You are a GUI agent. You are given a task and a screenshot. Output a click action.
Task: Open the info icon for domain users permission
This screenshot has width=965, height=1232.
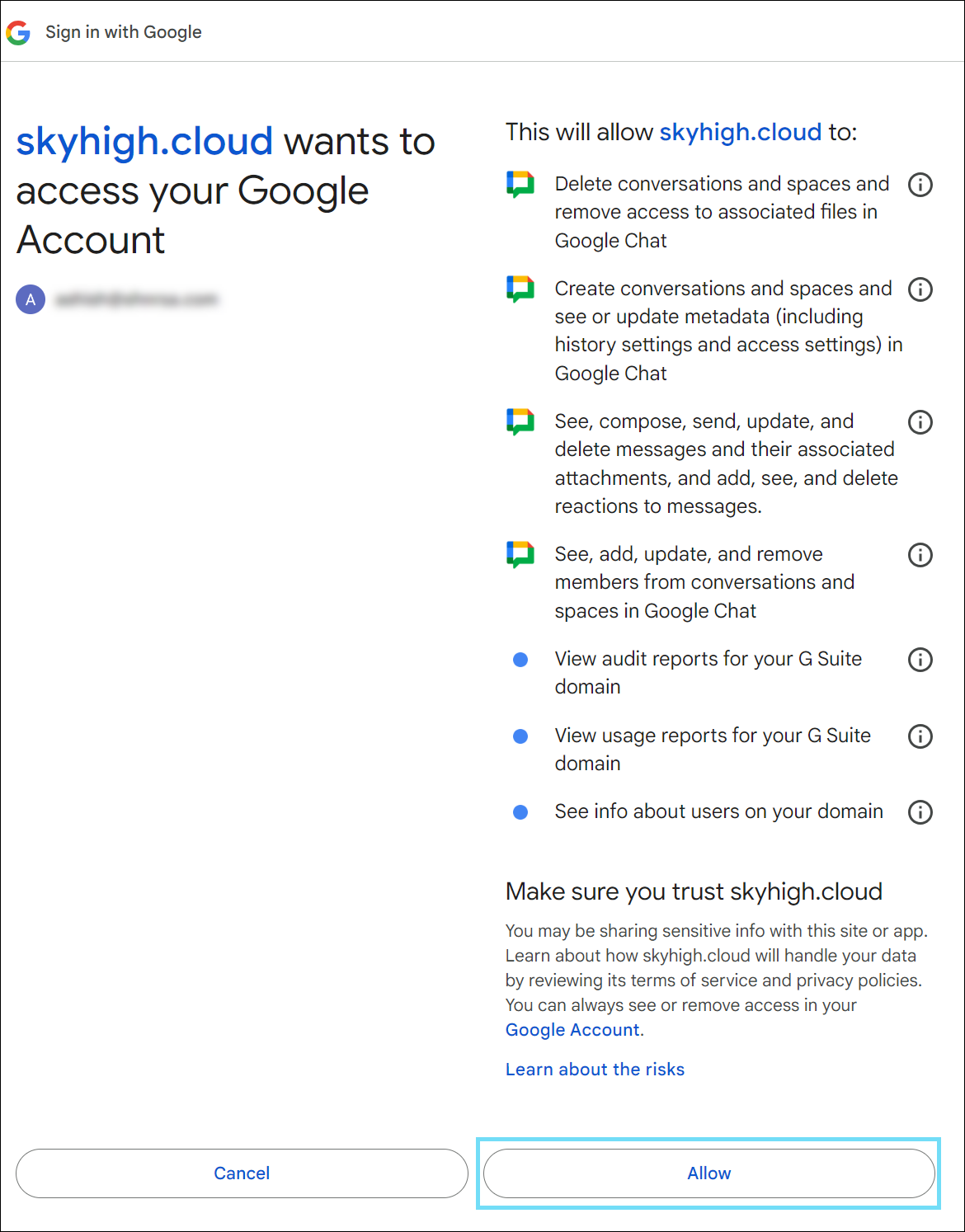click(920, 812)
